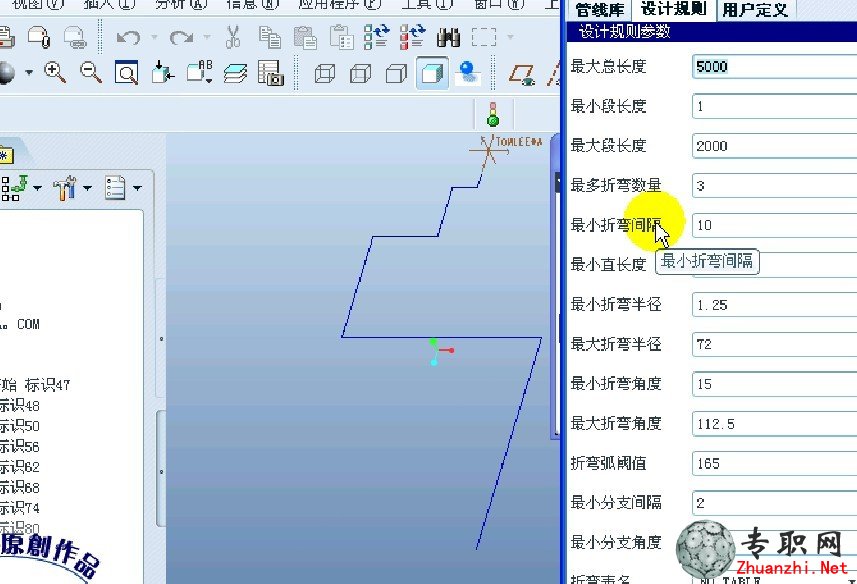The height and width of the screenshot is (584, 857).
Task: Click the 最小折弯角度 field showing 15
Action: click(774, 384)
